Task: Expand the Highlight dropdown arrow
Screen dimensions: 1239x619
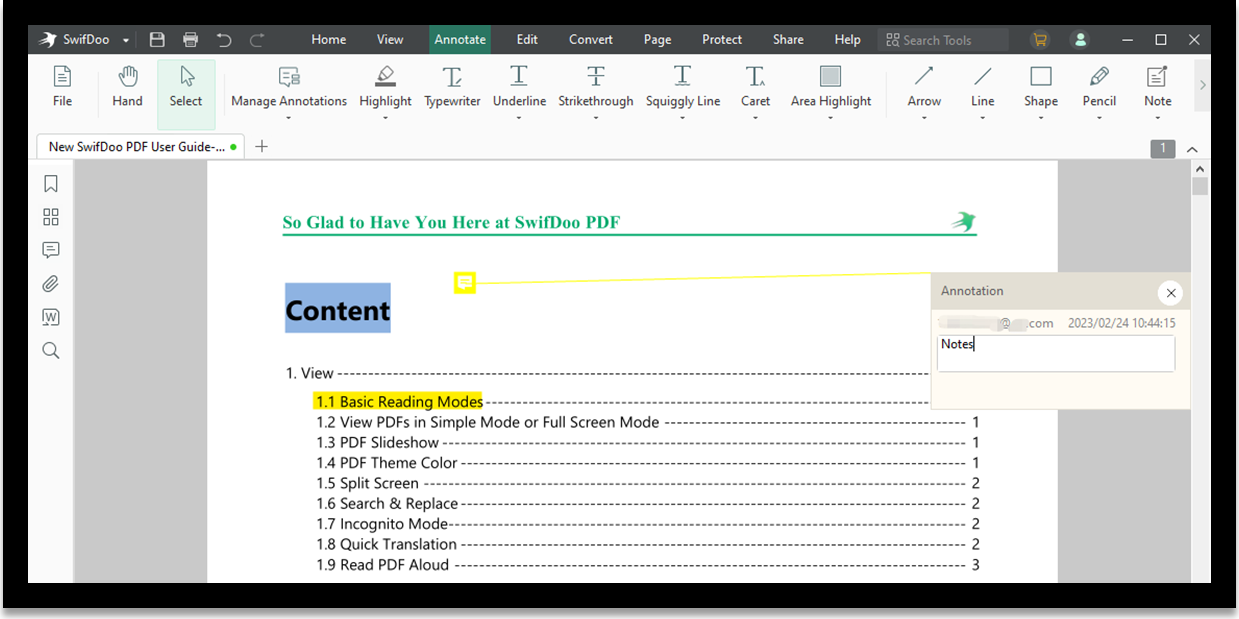Action: (x=385, y=118)
